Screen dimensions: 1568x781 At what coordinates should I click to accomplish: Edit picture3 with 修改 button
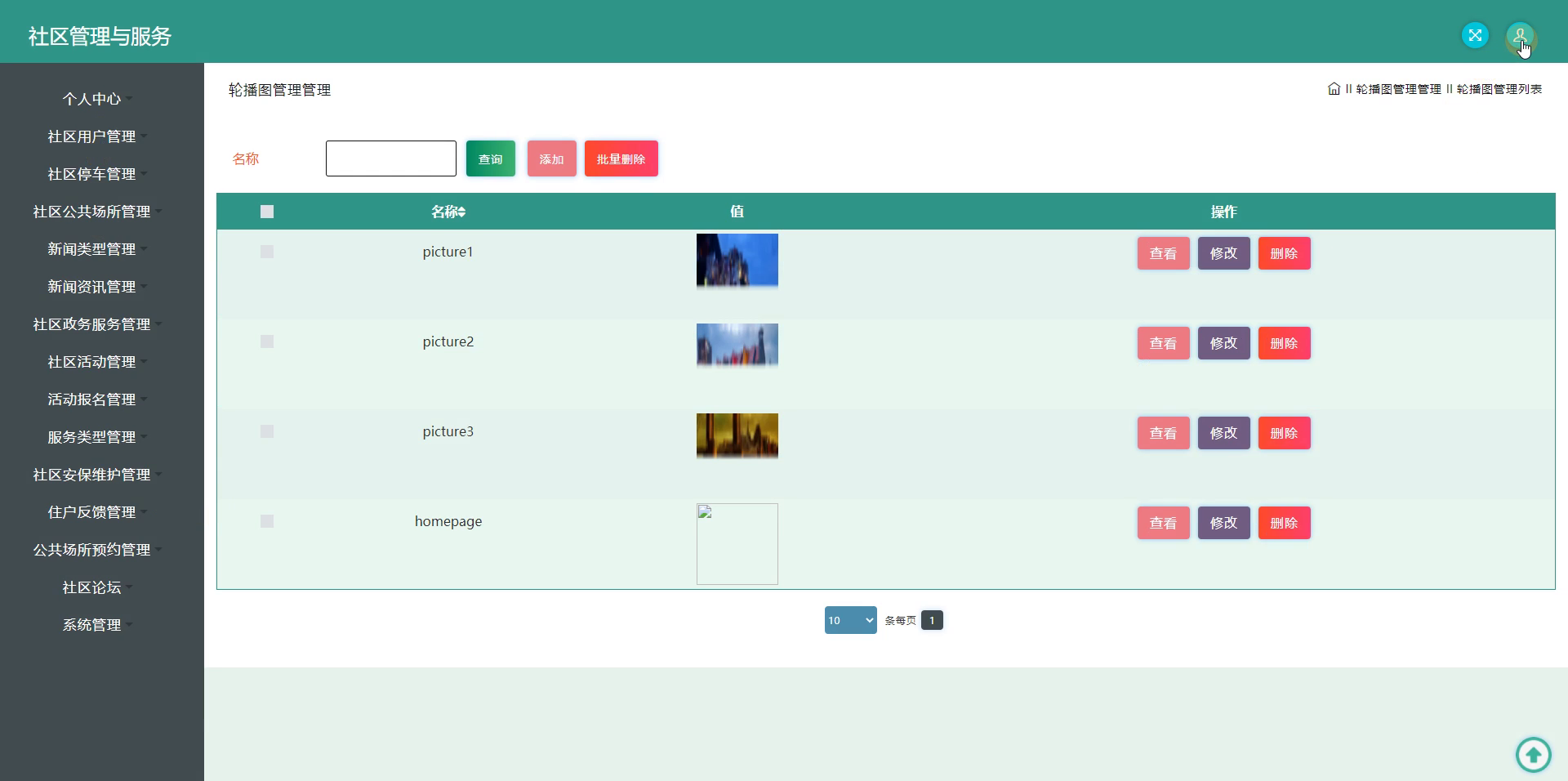(x=1224, y=433)
